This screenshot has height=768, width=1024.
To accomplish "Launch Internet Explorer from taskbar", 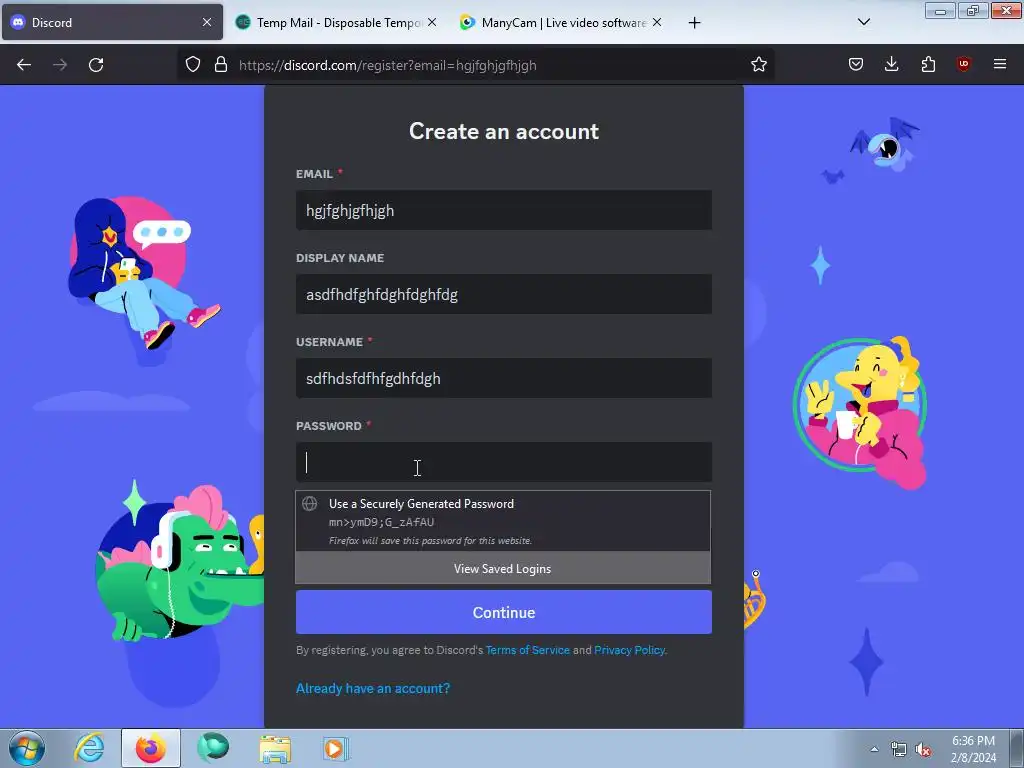I will tap(89, 748).
